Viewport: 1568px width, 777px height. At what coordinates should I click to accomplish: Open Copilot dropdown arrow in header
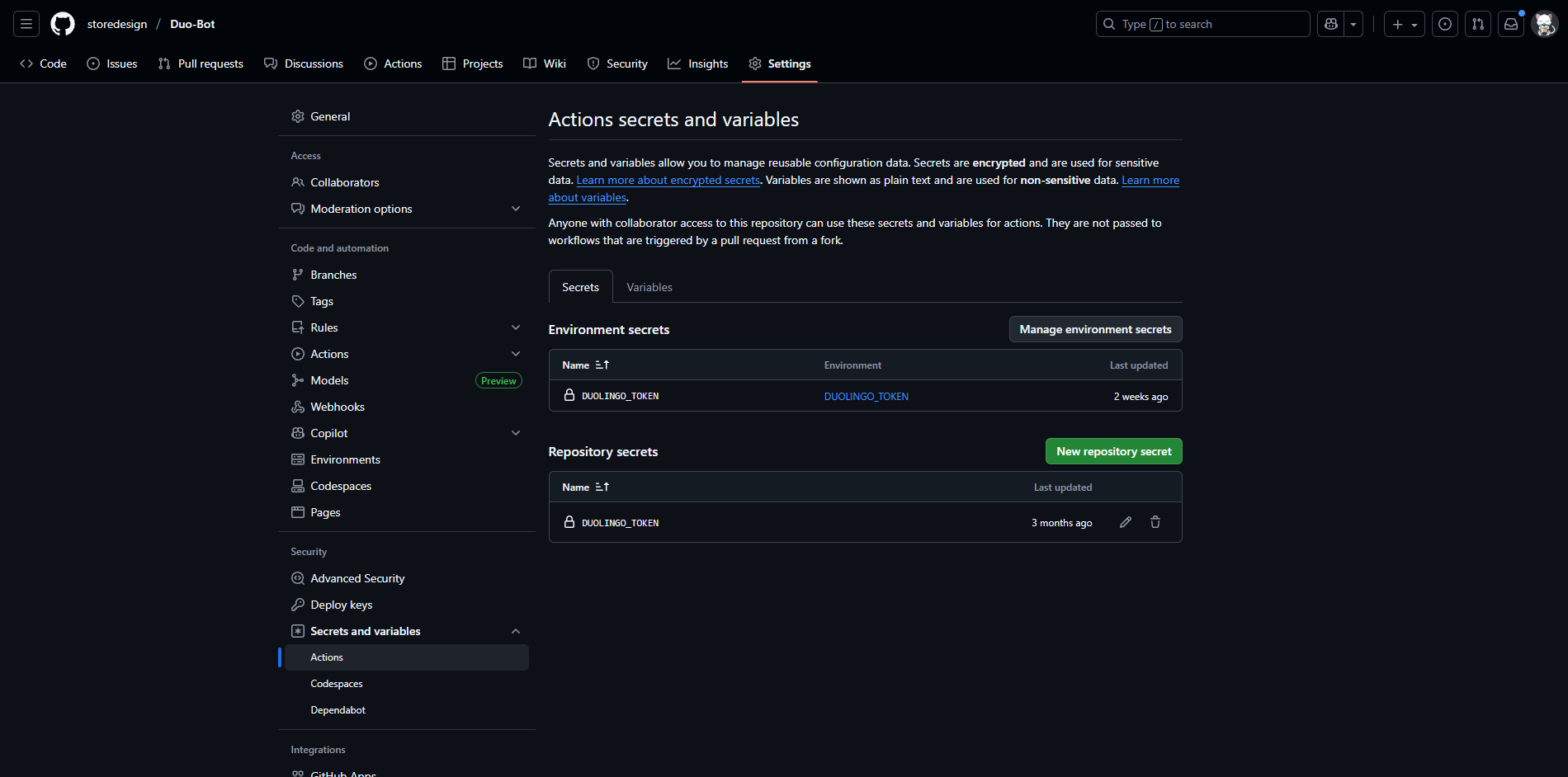pyautogui.click(x=1353, y=24)
